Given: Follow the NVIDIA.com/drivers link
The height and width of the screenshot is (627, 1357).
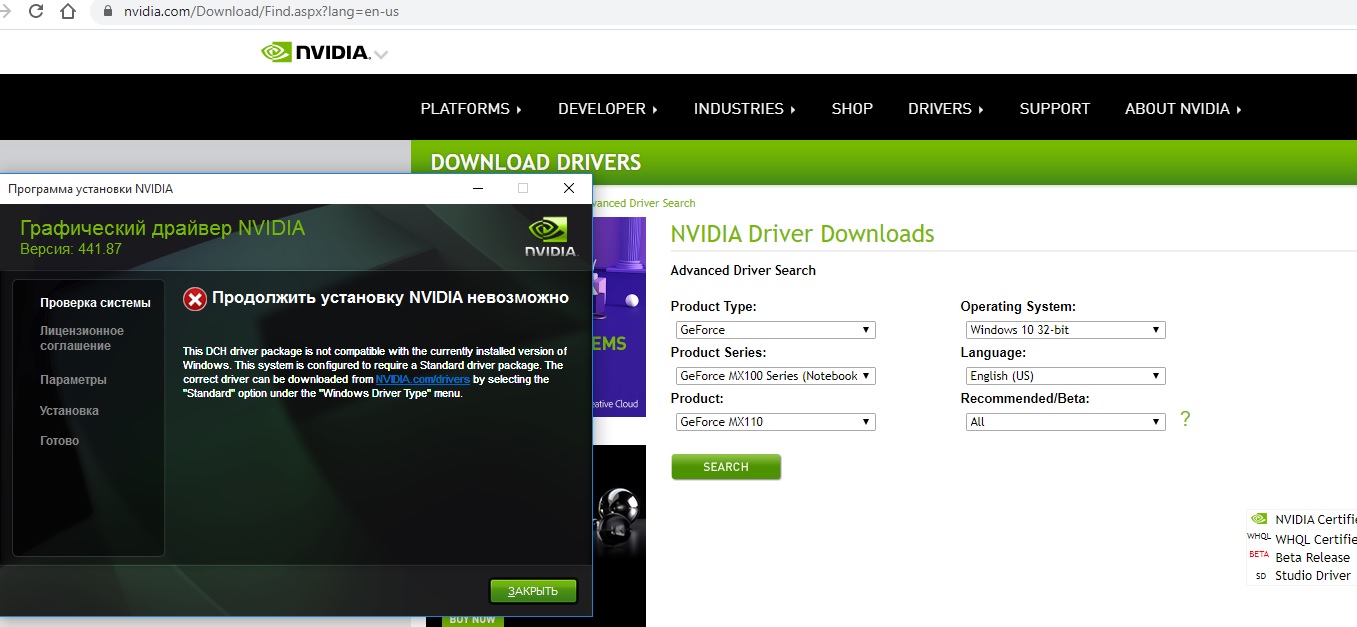Looking at the screenshot, I should tap(422, 380).
